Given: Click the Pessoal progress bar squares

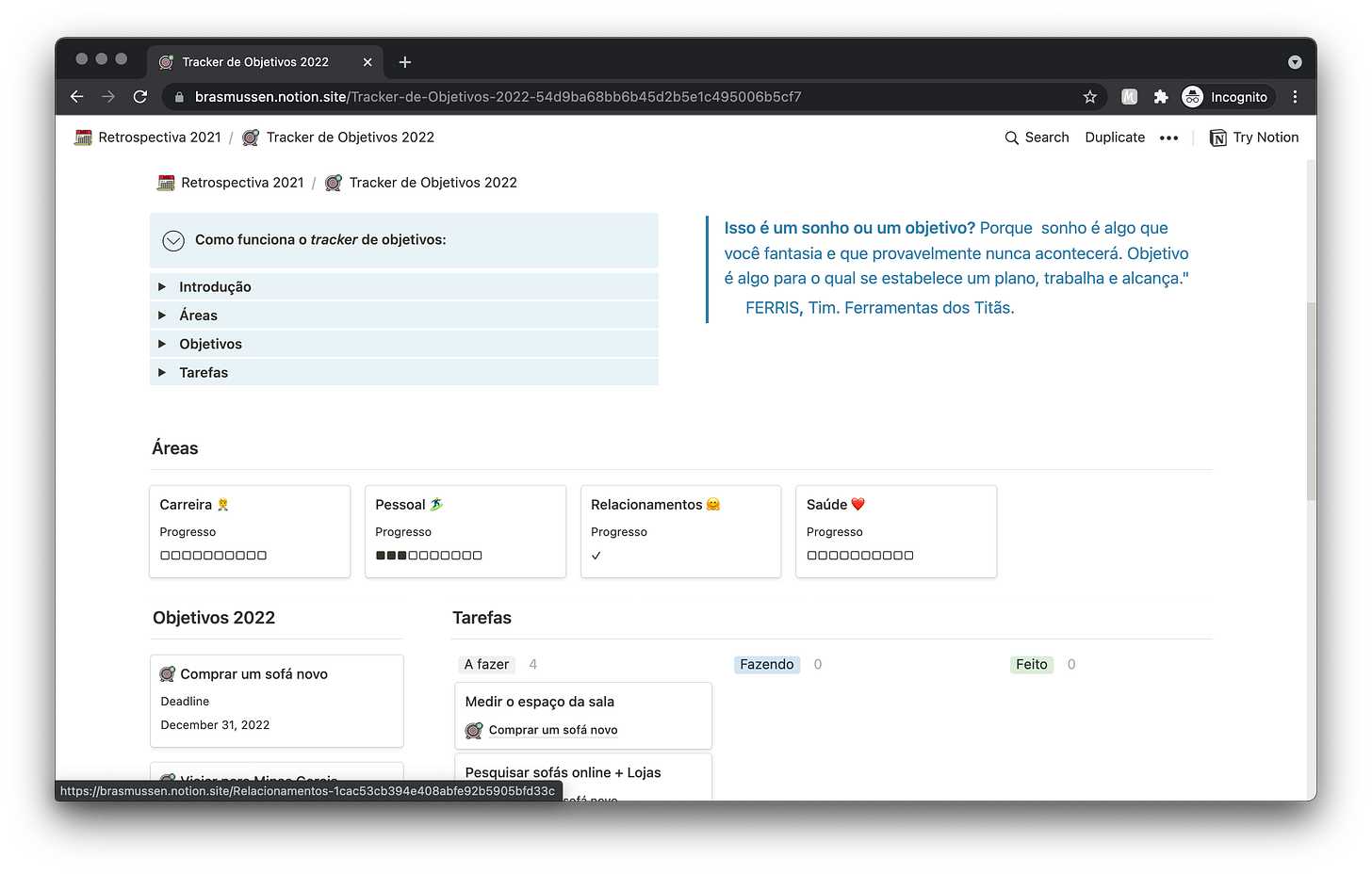Looking at the screenshot, I should pos(429,556).
